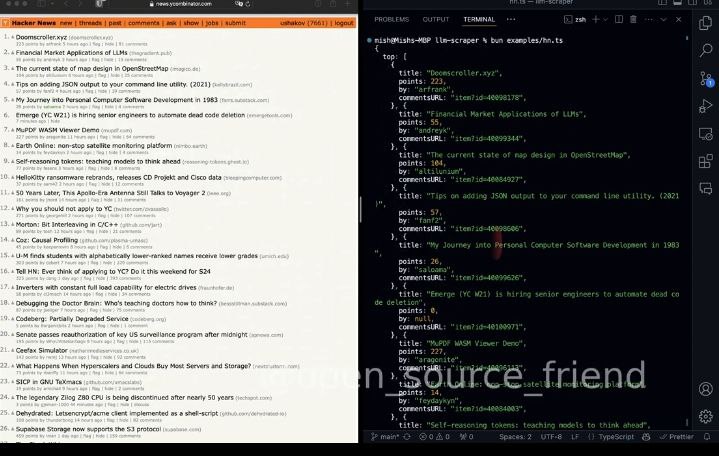
Task: Switch to the PROBLEMS tab
Action: tap(392, 20)
